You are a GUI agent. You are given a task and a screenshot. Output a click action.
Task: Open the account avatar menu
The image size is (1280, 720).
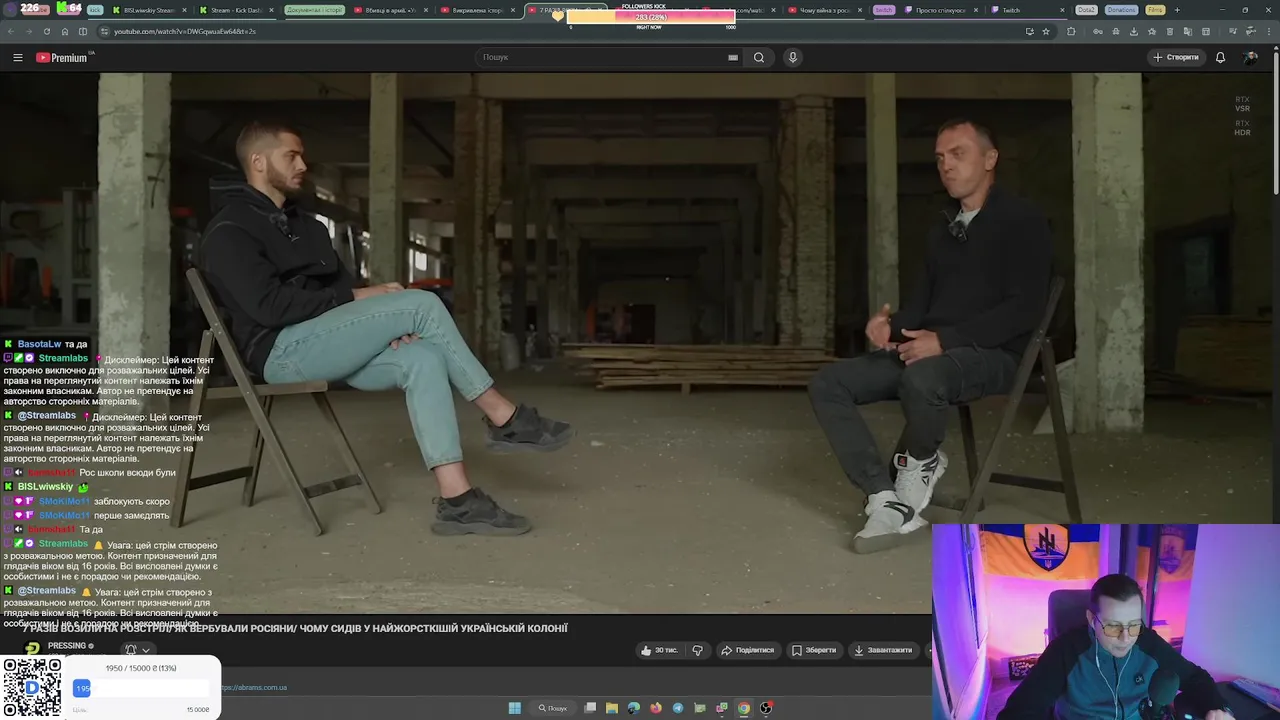(x=1250, y=57)
